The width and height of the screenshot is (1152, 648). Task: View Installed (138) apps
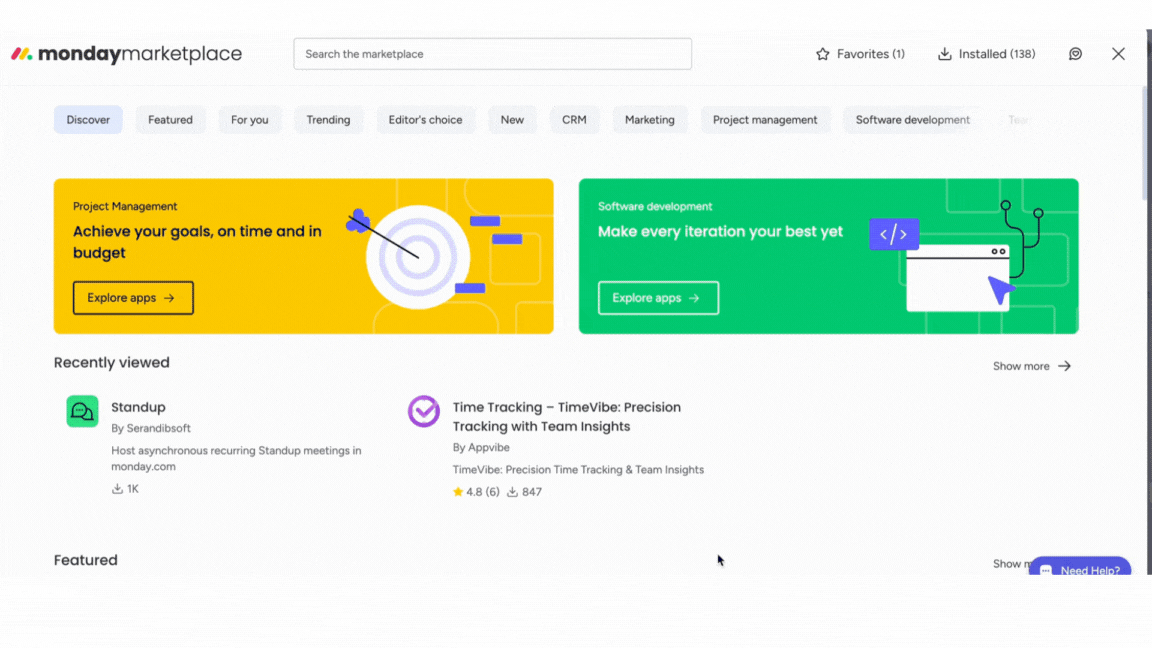pos(987,54)
